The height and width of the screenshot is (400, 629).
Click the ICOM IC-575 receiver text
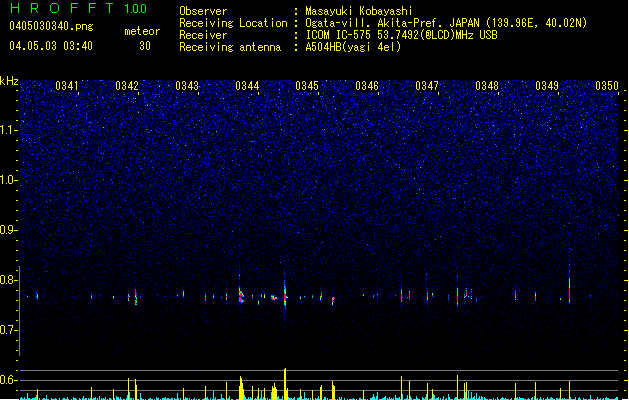(x=402, y=35)
